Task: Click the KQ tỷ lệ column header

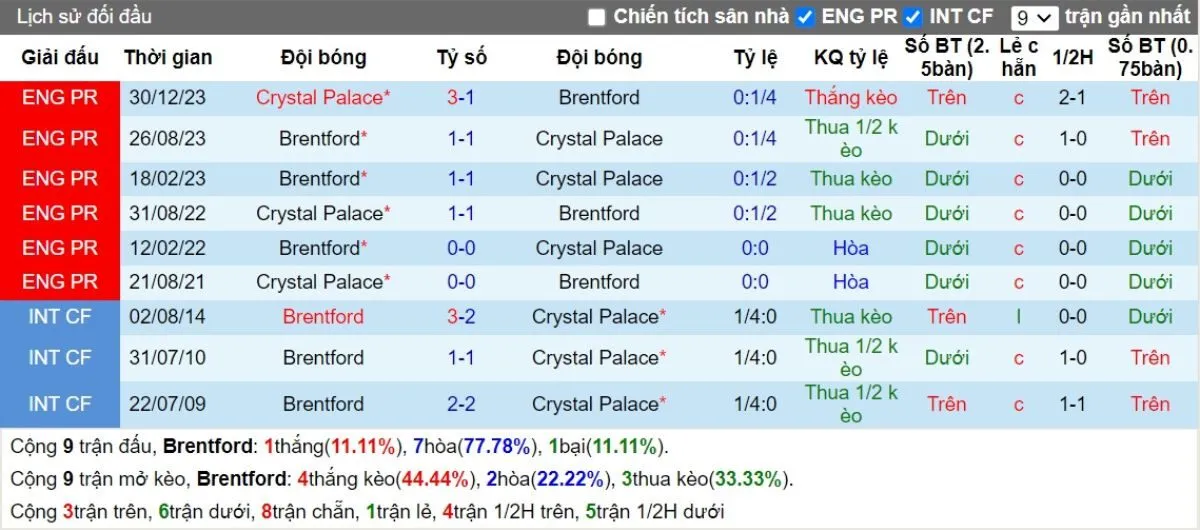Action: pyautogui.click(x=851, y=58)
